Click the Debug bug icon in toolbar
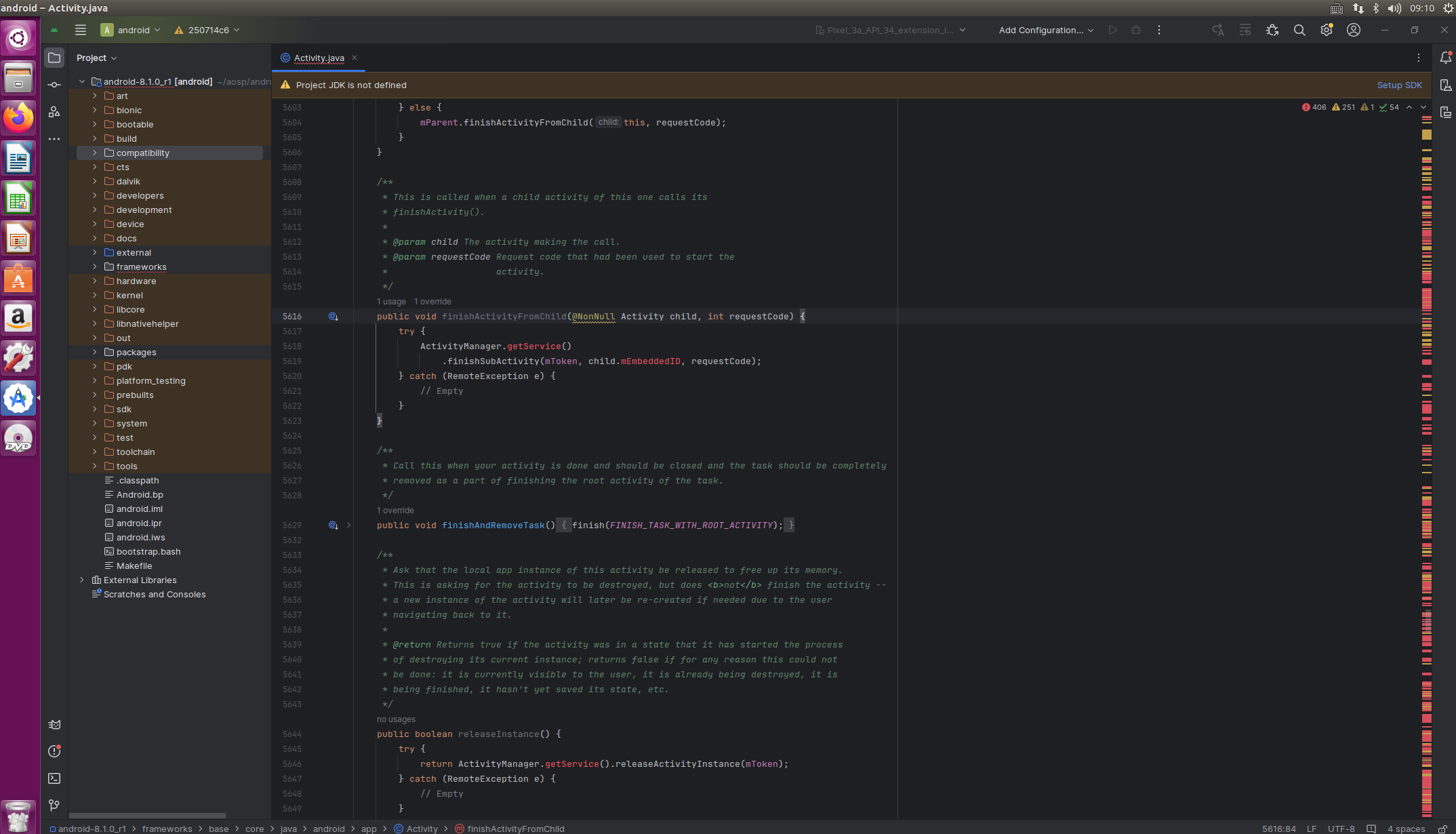Viewport: 1456px width, 834px height. 1136,30
